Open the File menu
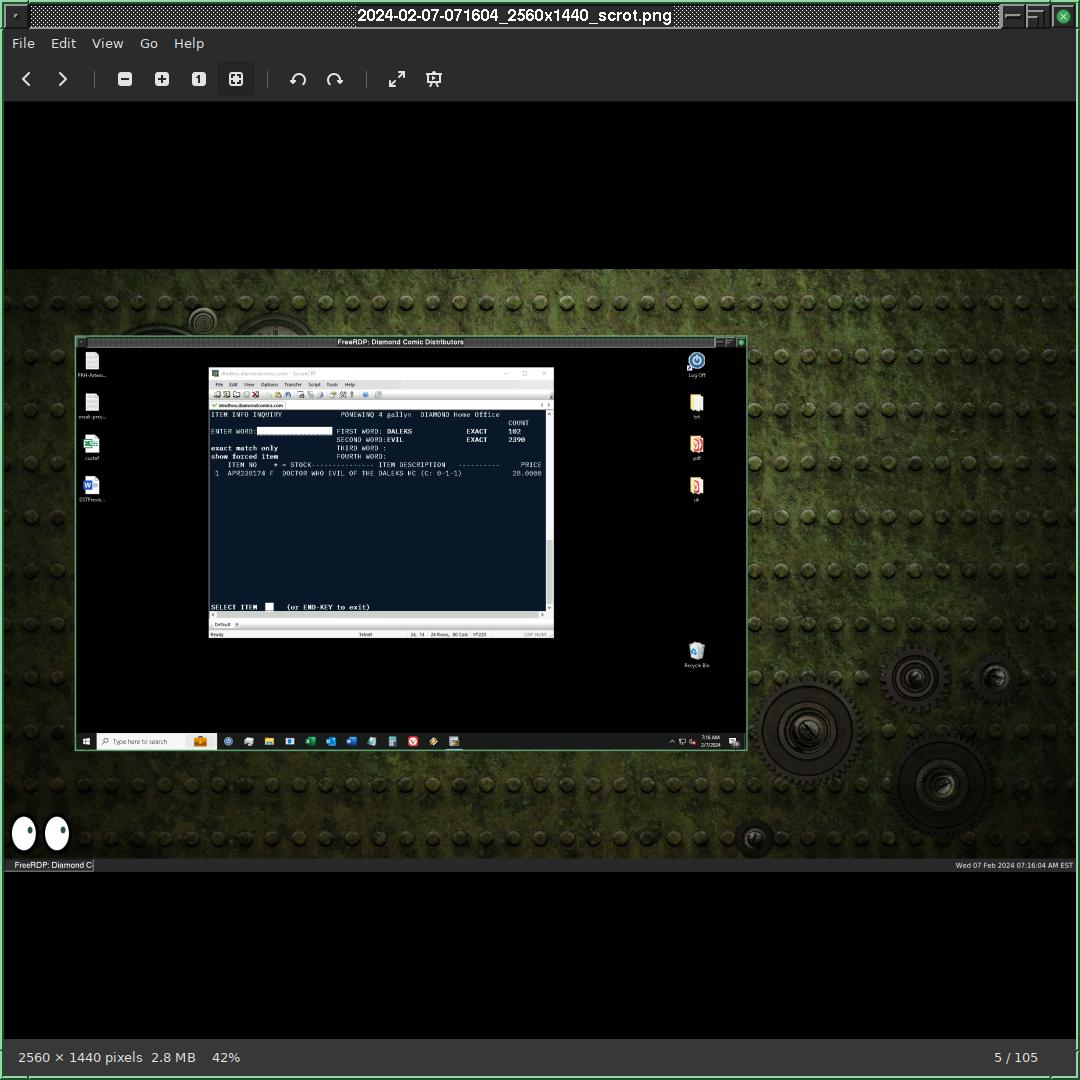 pos(23,43)
